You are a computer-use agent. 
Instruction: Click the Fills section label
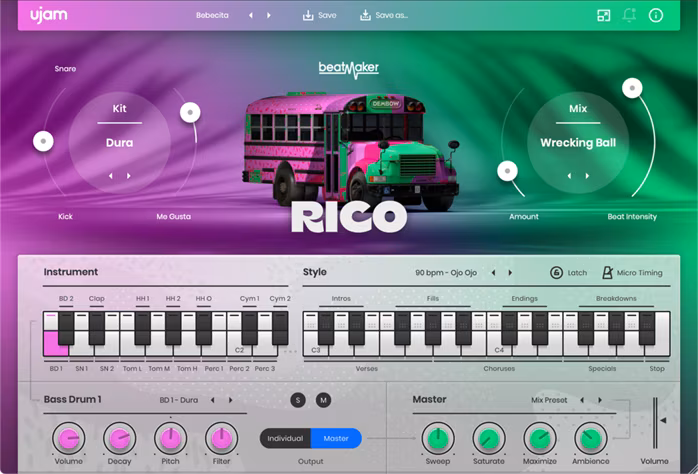click(x=433, y=299)
